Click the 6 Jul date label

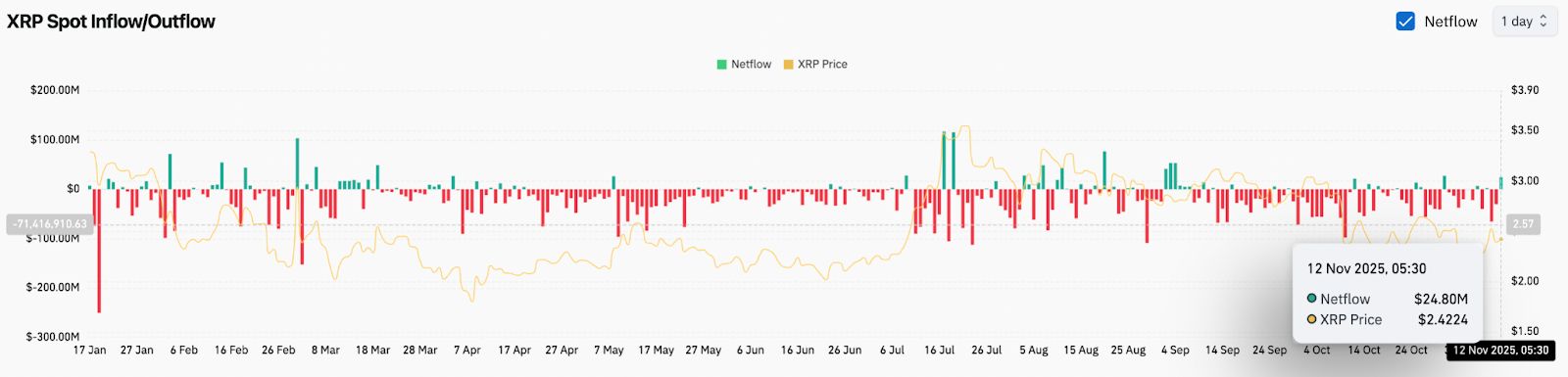pos(892,350)
